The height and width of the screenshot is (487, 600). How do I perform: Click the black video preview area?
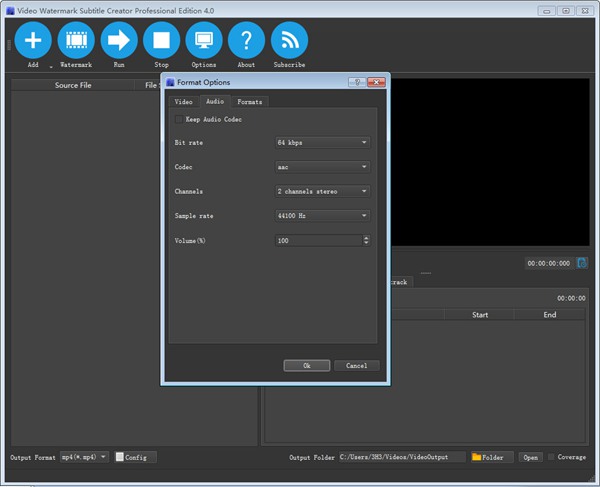click(490, 162)
